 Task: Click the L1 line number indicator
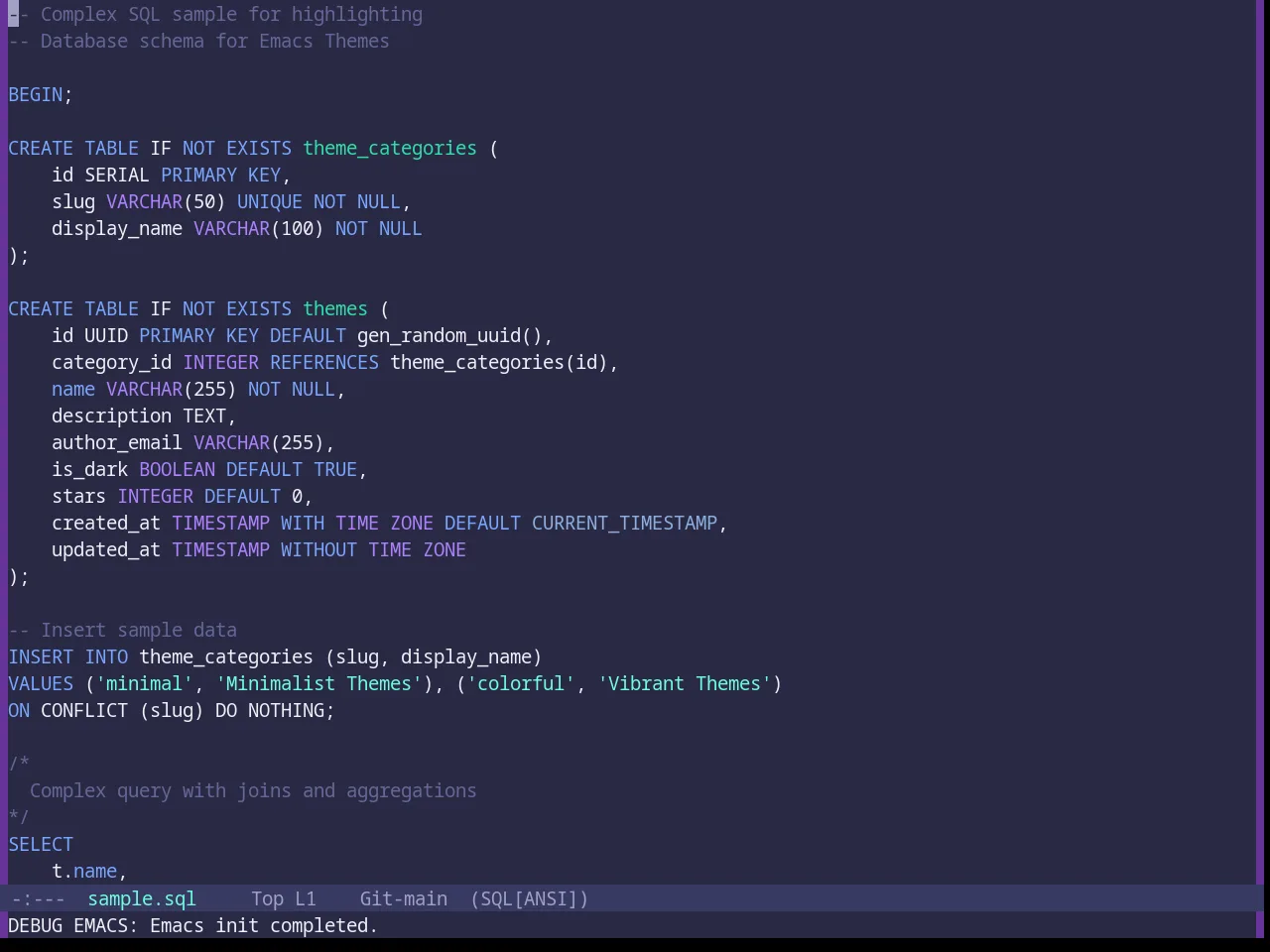pos(305,898)
